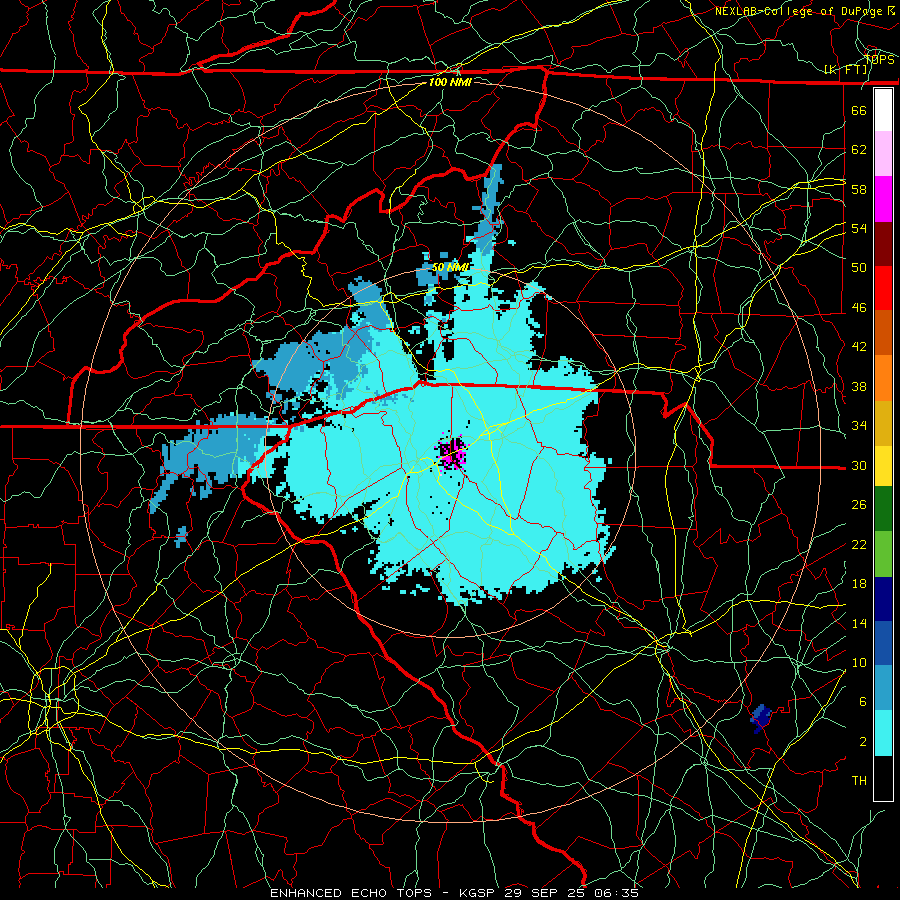Image resolution: width=900 pixels, height=900 pixels.
Task: Click the "06:35" time in the caption
Action: coord(617,893)
